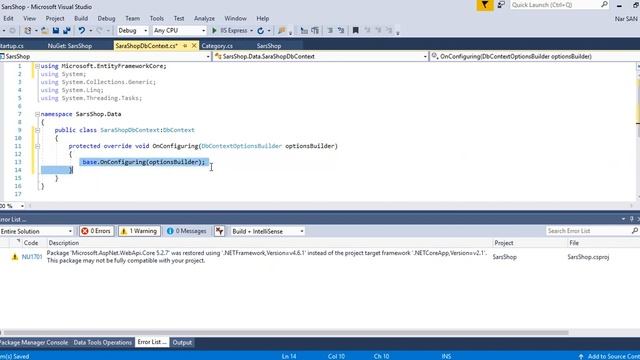Toggle the 1 Warning filter

point(139,231)
